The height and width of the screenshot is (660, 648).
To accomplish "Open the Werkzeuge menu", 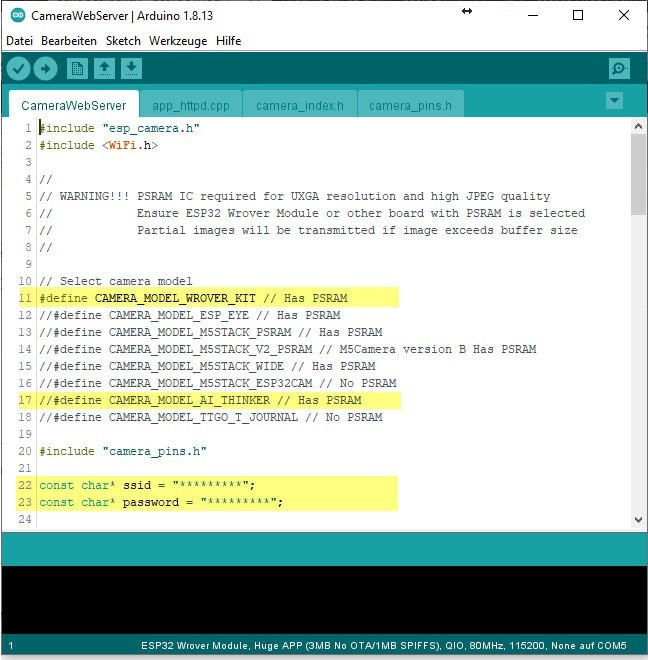I will 178,41.
